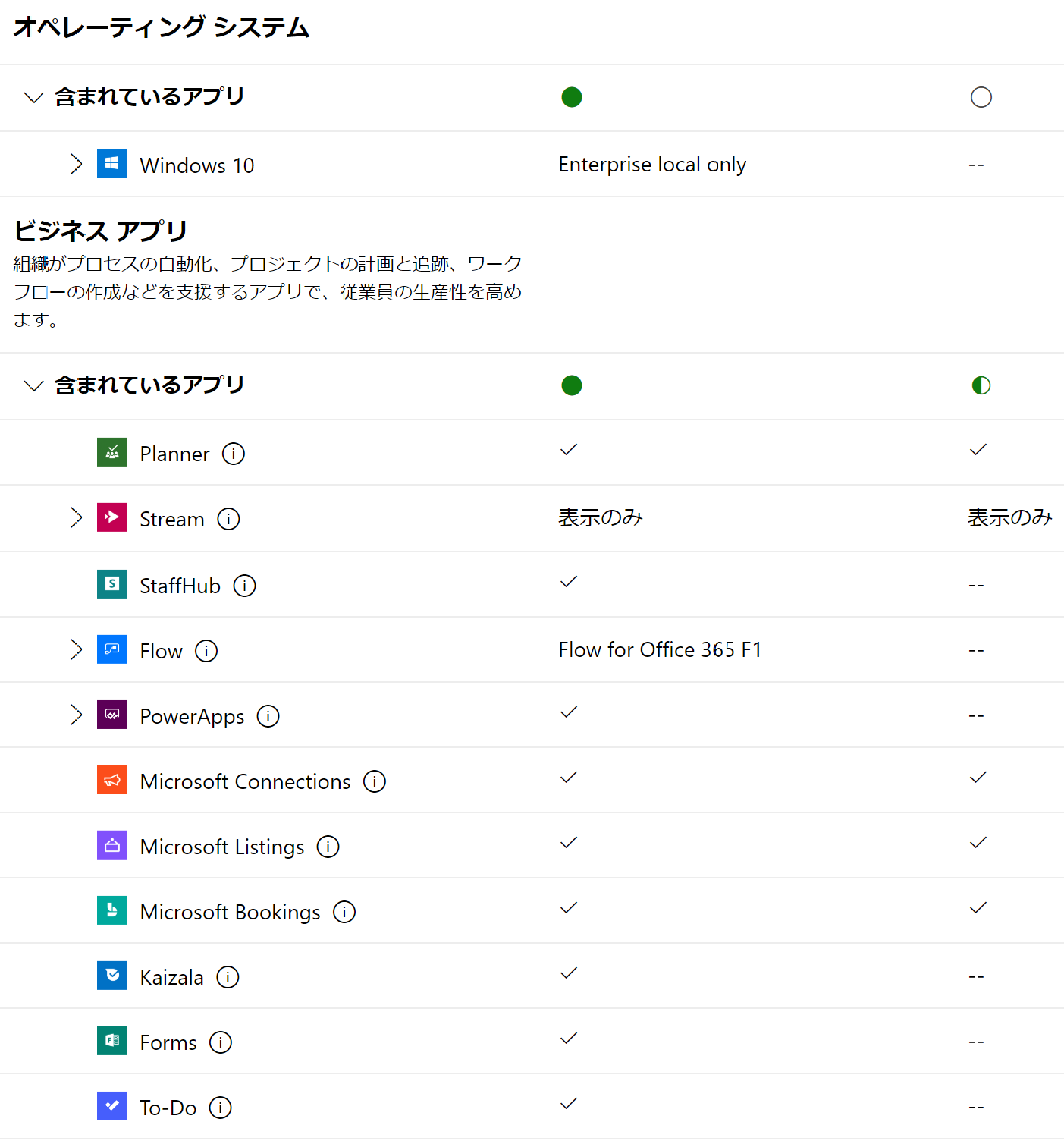Viewport: 1064px width, 1144px height.
Task: Show info for Microsoft Listings
Action: tap(328, 847)
